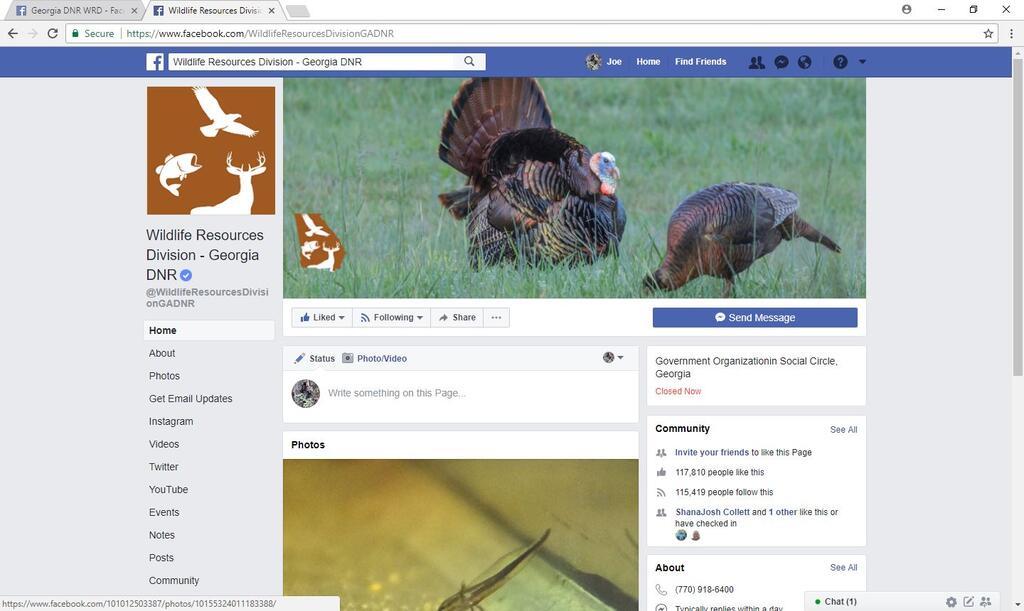
Task: Click ShanaJosh Collett link
Action: click(x=712, y=512)
